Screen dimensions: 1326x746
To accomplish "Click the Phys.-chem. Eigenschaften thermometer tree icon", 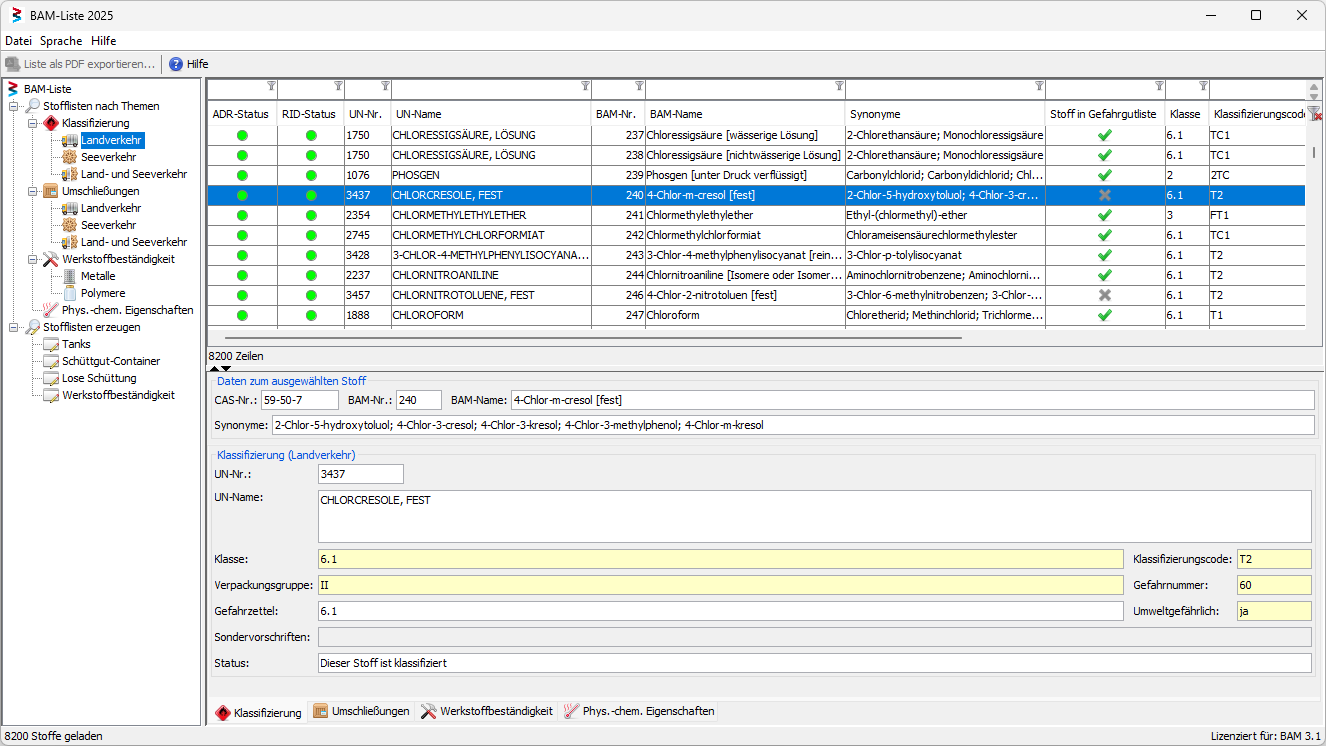I will 50,310.
